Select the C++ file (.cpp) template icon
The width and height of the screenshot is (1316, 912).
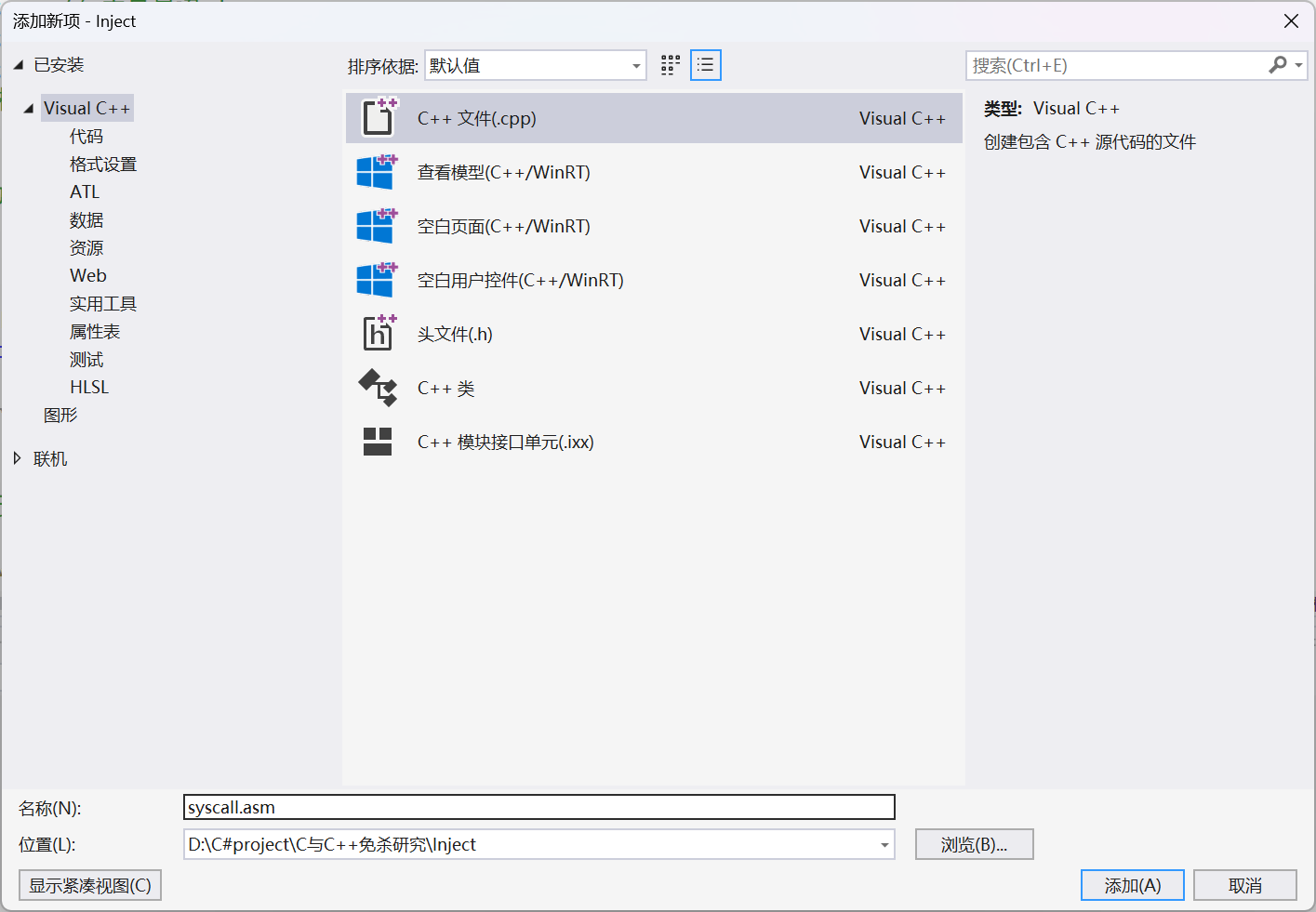379,118
